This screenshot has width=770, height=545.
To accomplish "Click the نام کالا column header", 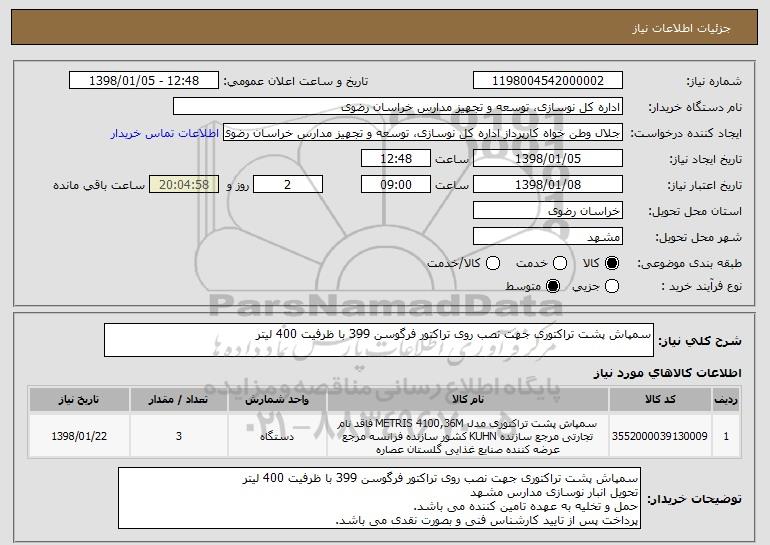I will [x=468, y=400].
